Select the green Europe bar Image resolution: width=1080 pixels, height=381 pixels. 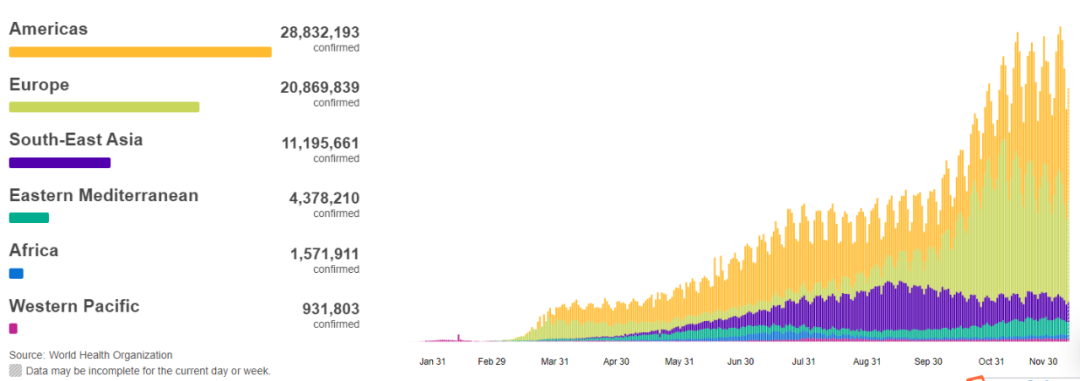pos(104,107)
